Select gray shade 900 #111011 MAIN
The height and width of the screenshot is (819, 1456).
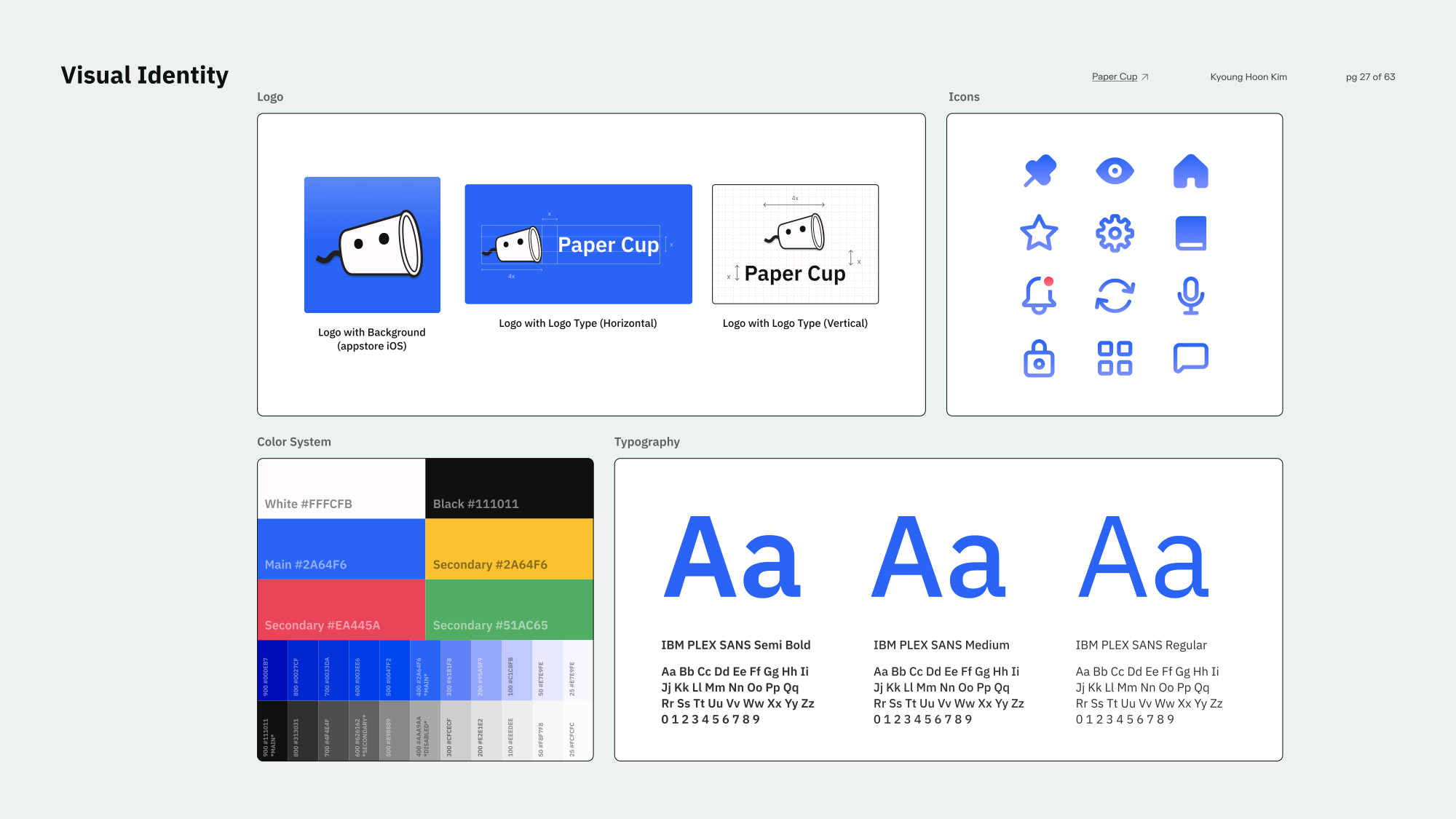pyautogui.click(x=273, y=730)
